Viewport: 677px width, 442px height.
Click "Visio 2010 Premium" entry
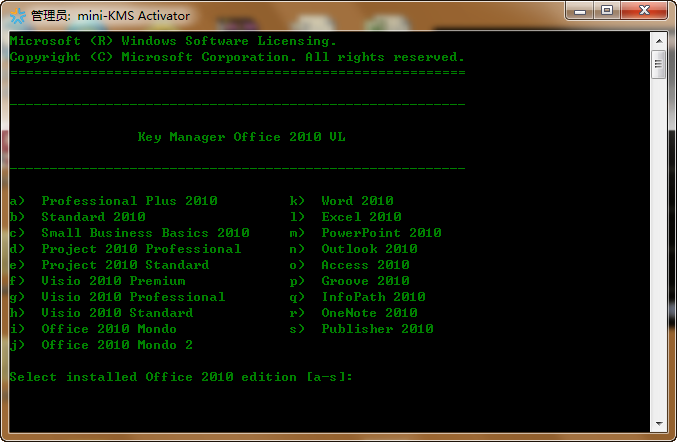(114, 281)
